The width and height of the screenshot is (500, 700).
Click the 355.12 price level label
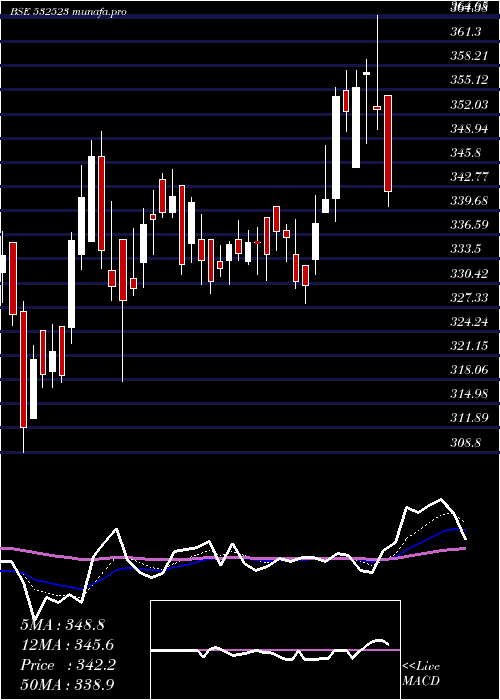[x=468, y=80]
